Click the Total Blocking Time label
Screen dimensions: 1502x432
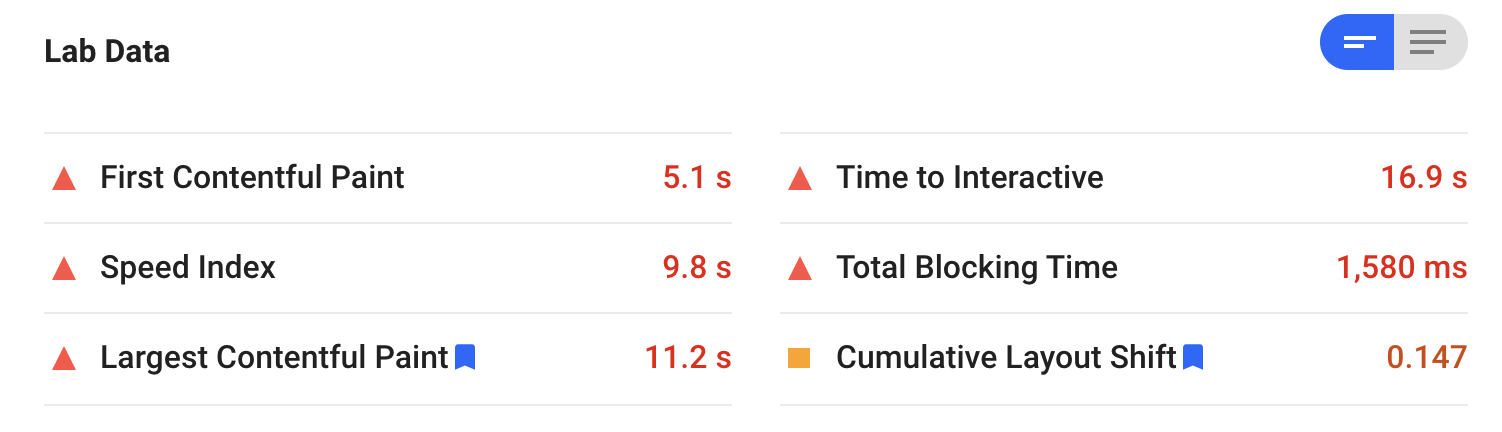pyautogui.click(x=977, y=268)
